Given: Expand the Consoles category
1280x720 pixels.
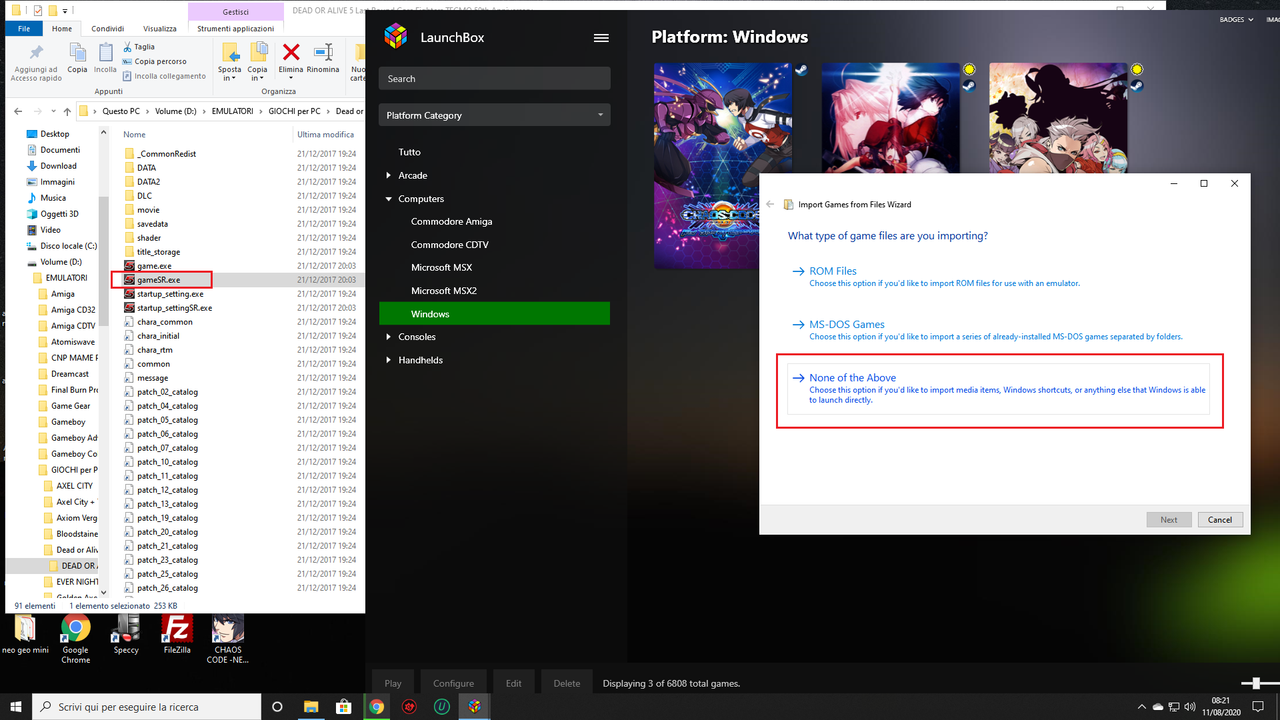Looking at the screenshot, I should tap(389, 337).
